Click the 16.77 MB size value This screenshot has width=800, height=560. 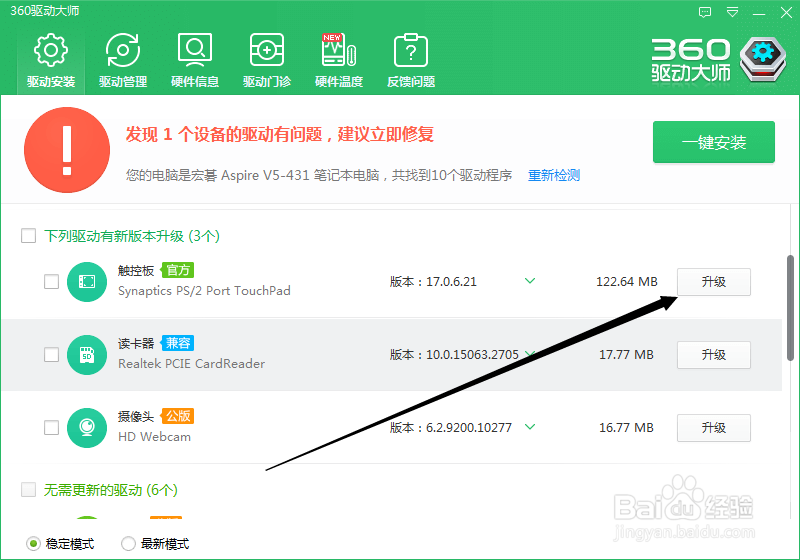pyautogui.click(x=626, y=427)
